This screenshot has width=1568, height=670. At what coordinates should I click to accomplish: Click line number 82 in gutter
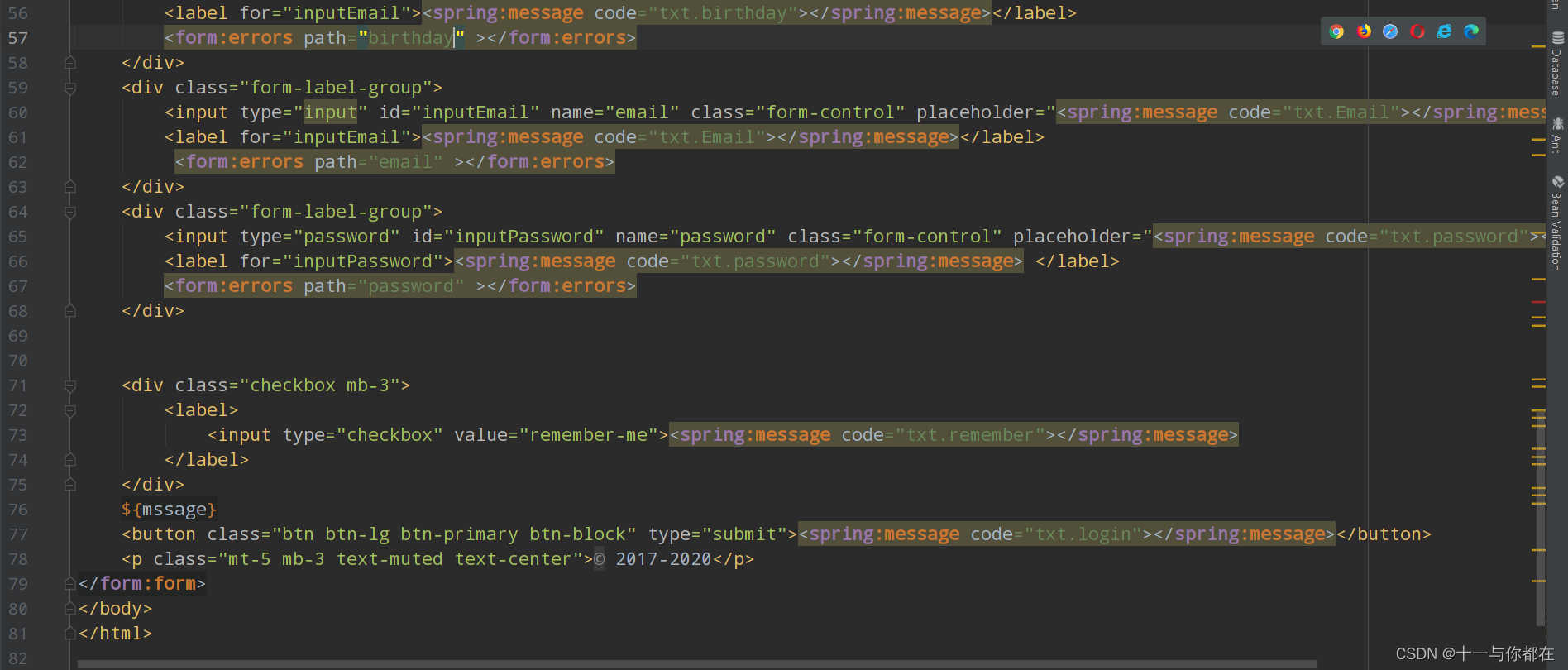(18, 658)
